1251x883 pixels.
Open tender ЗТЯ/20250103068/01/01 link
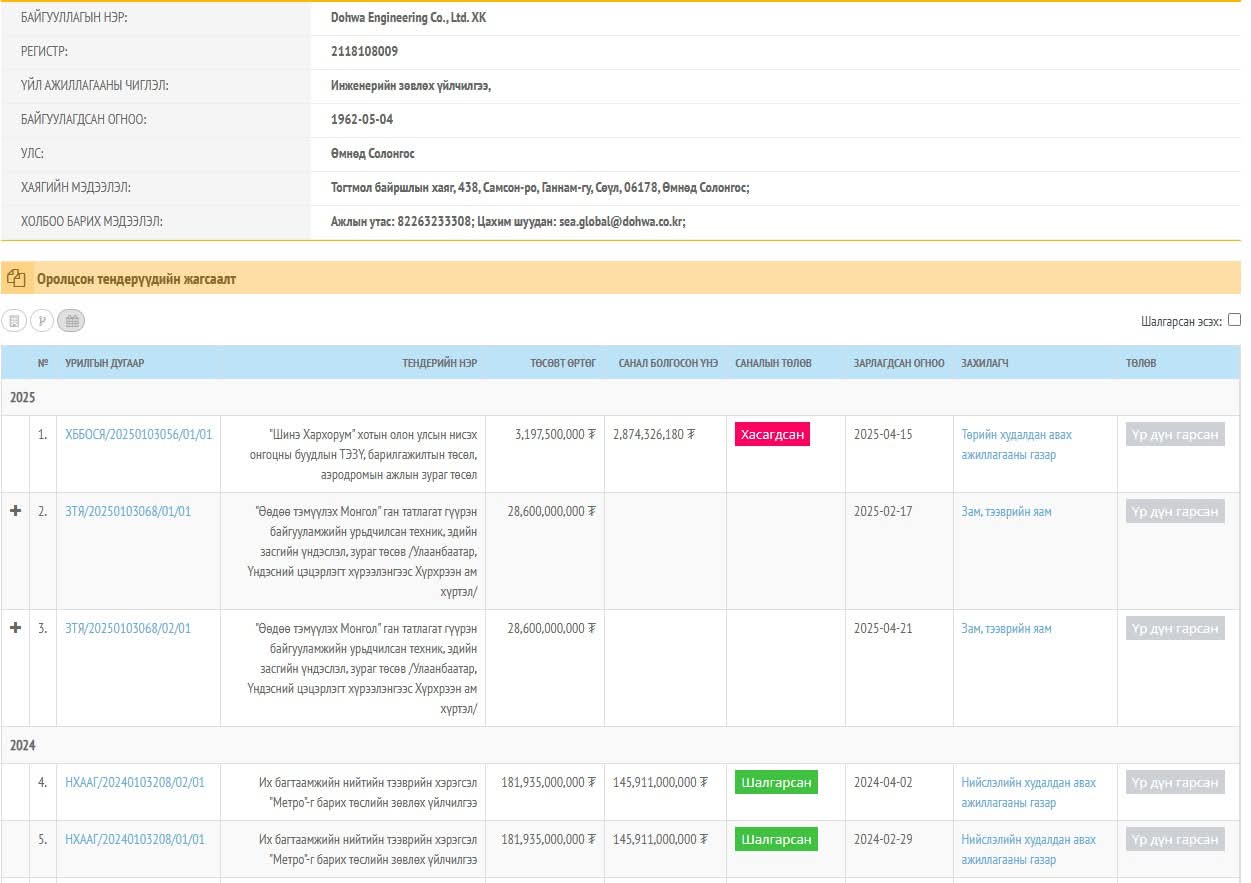pyautogui.click(x=127, y=512)
